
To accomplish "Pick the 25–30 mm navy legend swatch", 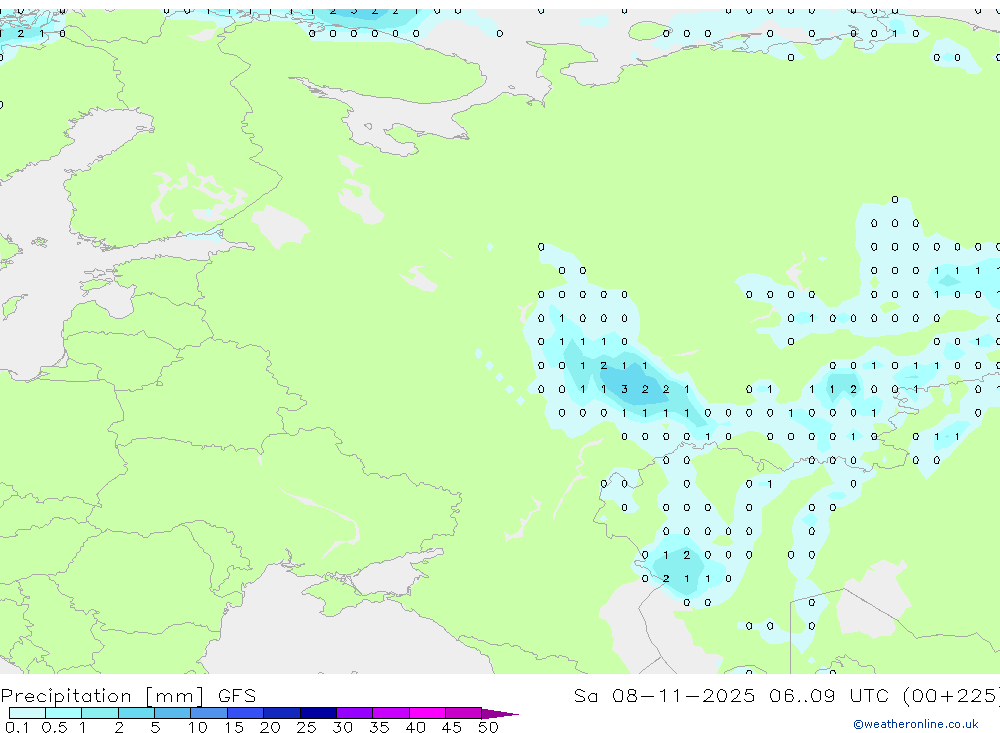I will 318,713.
